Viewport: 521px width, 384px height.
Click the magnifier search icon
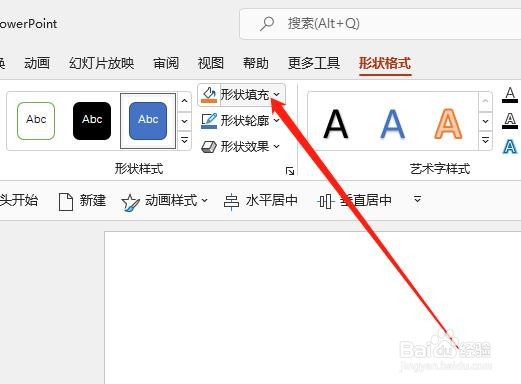(x=267, y=24)
